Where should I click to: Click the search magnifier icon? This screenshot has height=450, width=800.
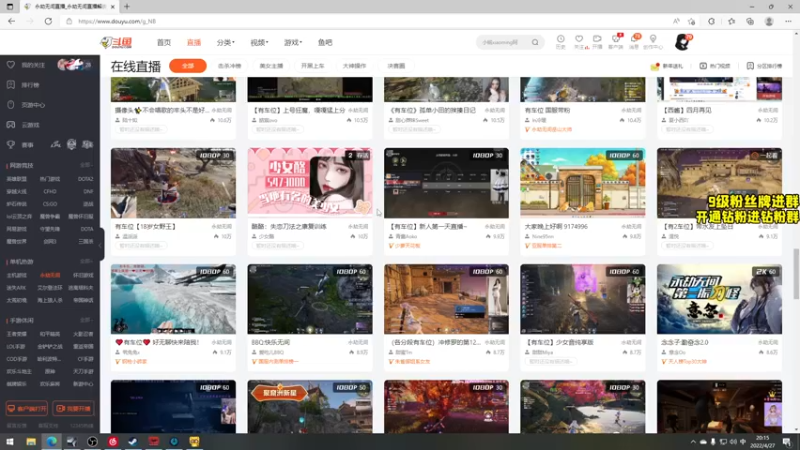point(535,42)
